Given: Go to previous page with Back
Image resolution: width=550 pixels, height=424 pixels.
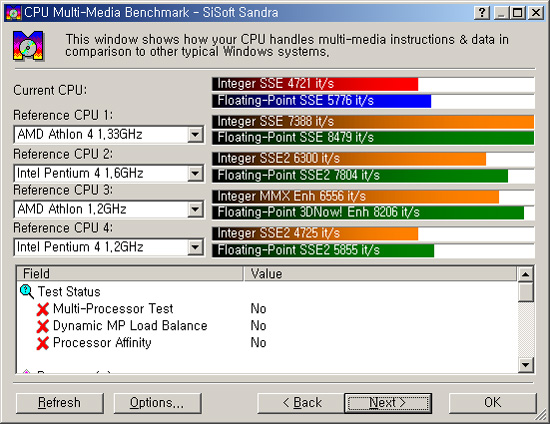Looking at the screenshot, I should click(301, 403).
